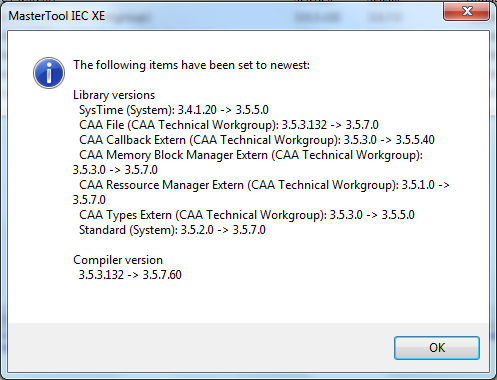Click the CAA Callback Extern library entry
This screenshot has height=380, width=497.
pyautogui.click(x=257, y=140)
